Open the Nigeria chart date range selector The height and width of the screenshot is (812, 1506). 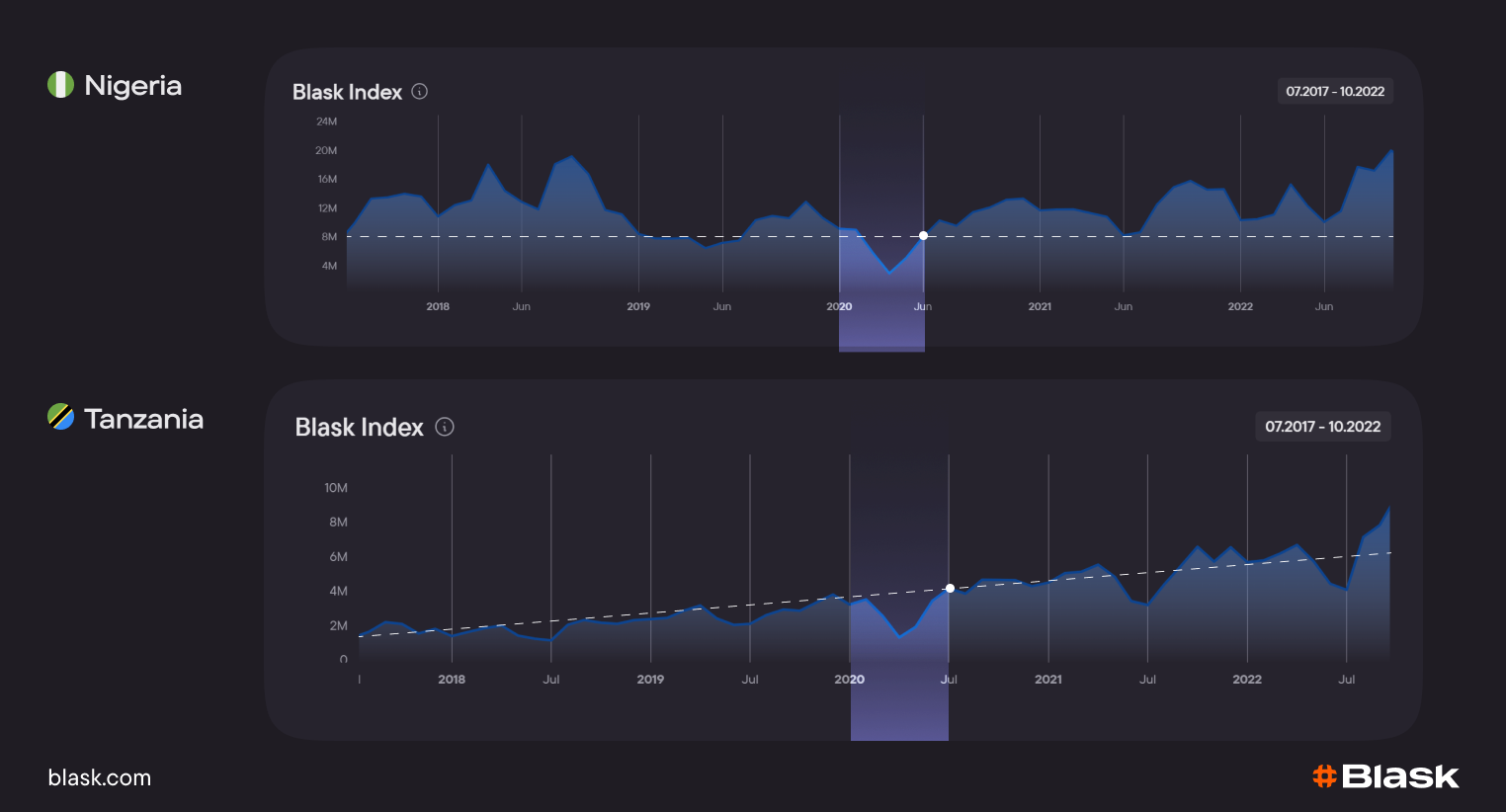[1334, 92]
